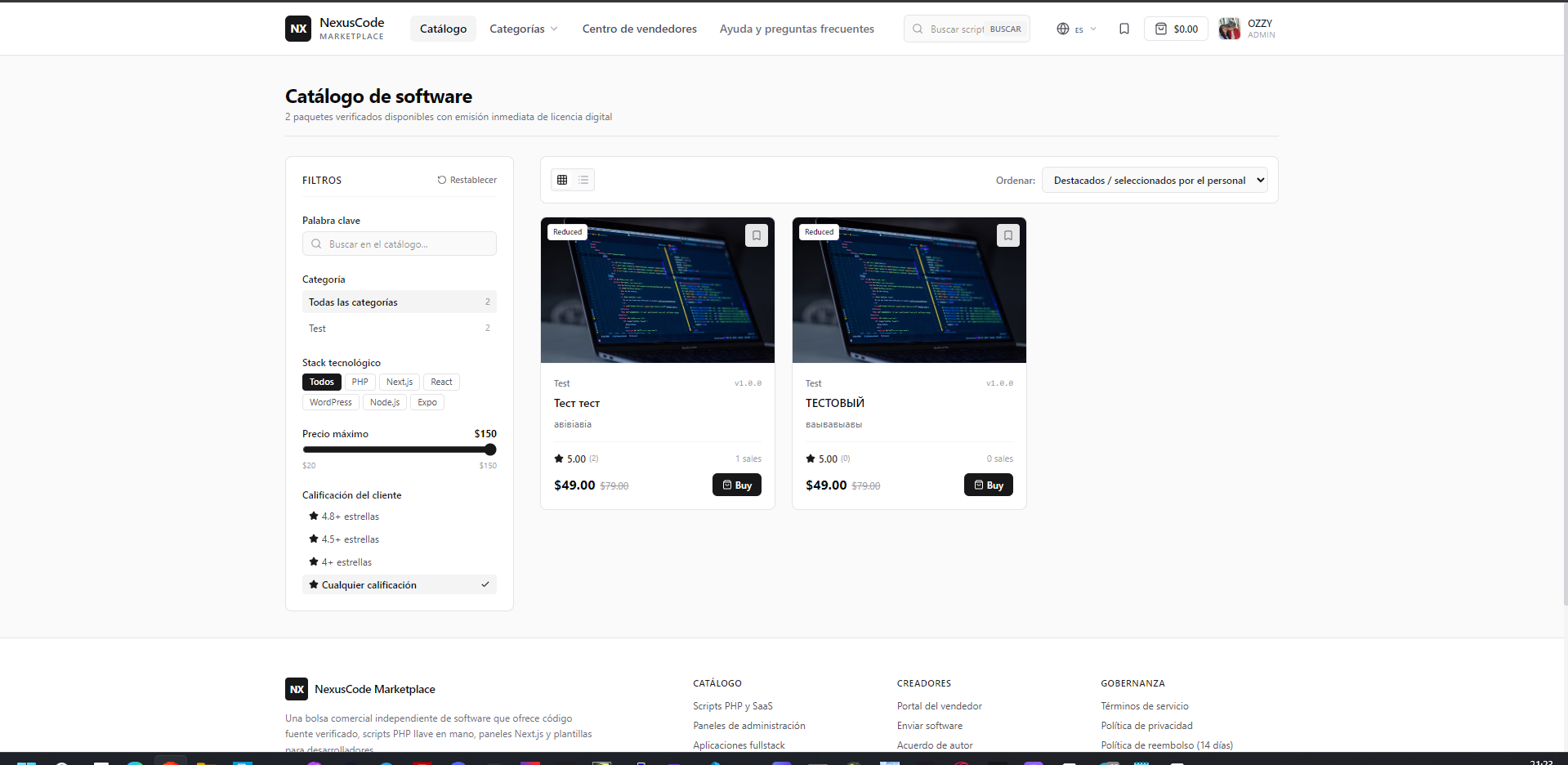
Task: Click the Precio máximo slider handle
Action: tap(490, 450)
